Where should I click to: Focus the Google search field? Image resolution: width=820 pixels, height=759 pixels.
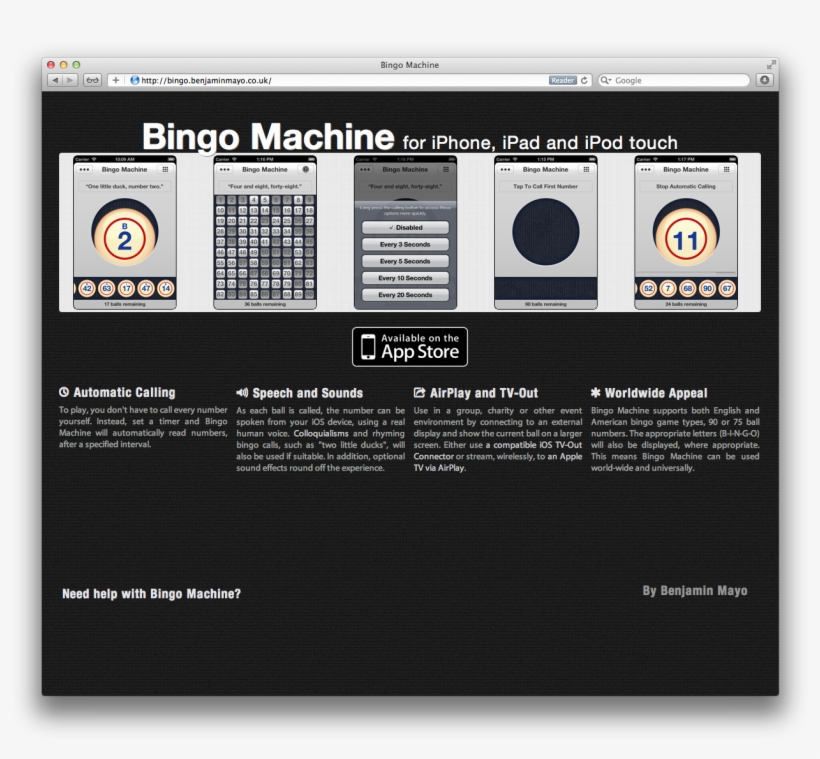click(674, 80)
